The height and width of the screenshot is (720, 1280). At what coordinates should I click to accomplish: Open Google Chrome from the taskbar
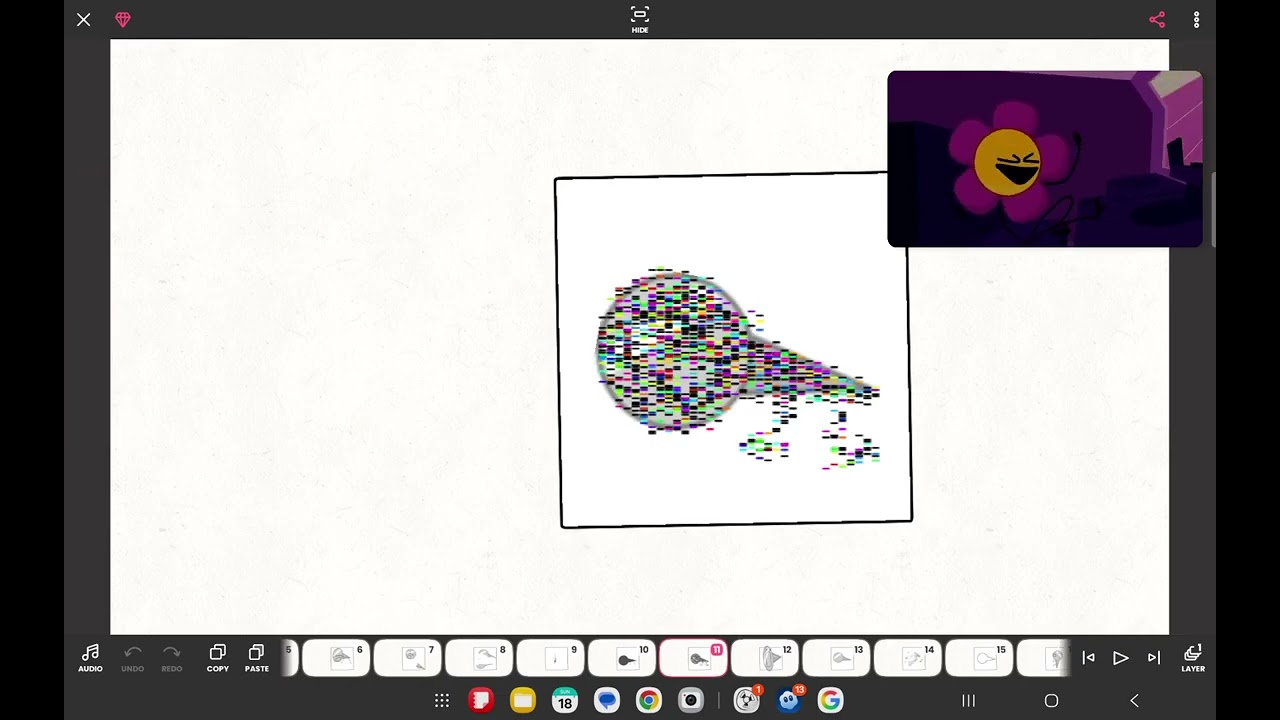point(648,701)
